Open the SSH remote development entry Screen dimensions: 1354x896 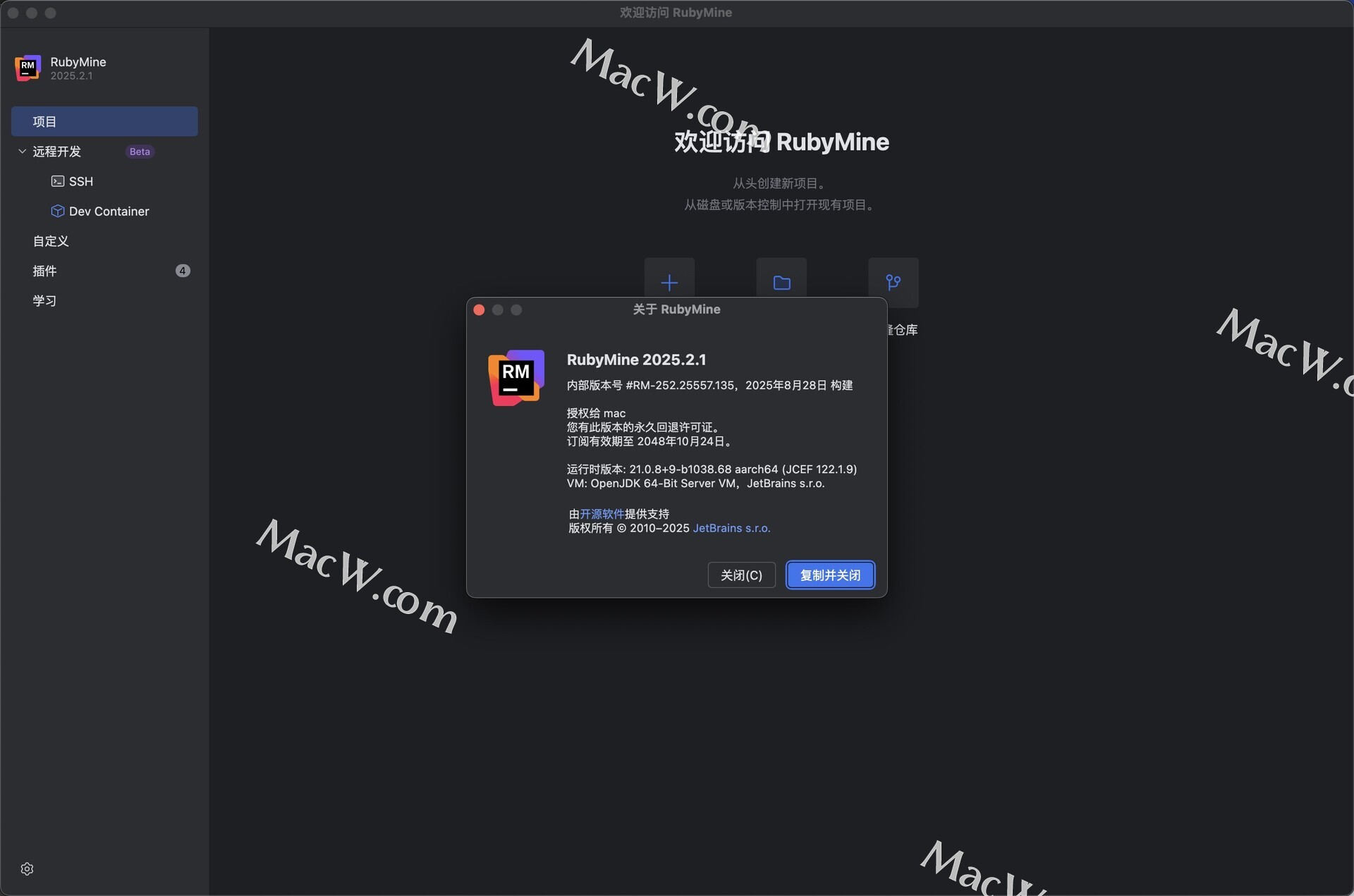[81, 181]
